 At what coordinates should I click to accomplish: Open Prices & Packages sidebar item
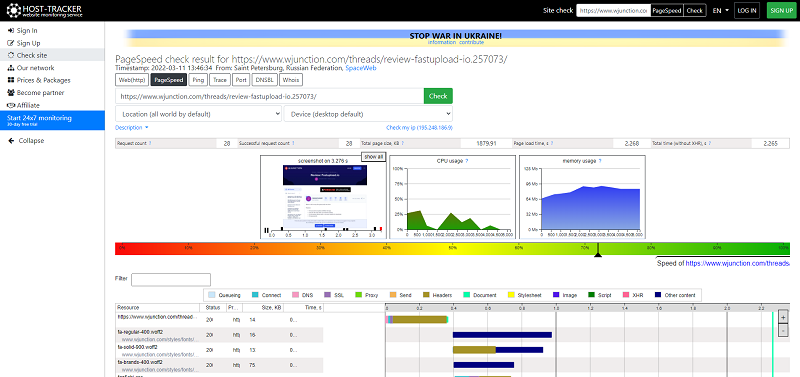(x=39, y=80)
